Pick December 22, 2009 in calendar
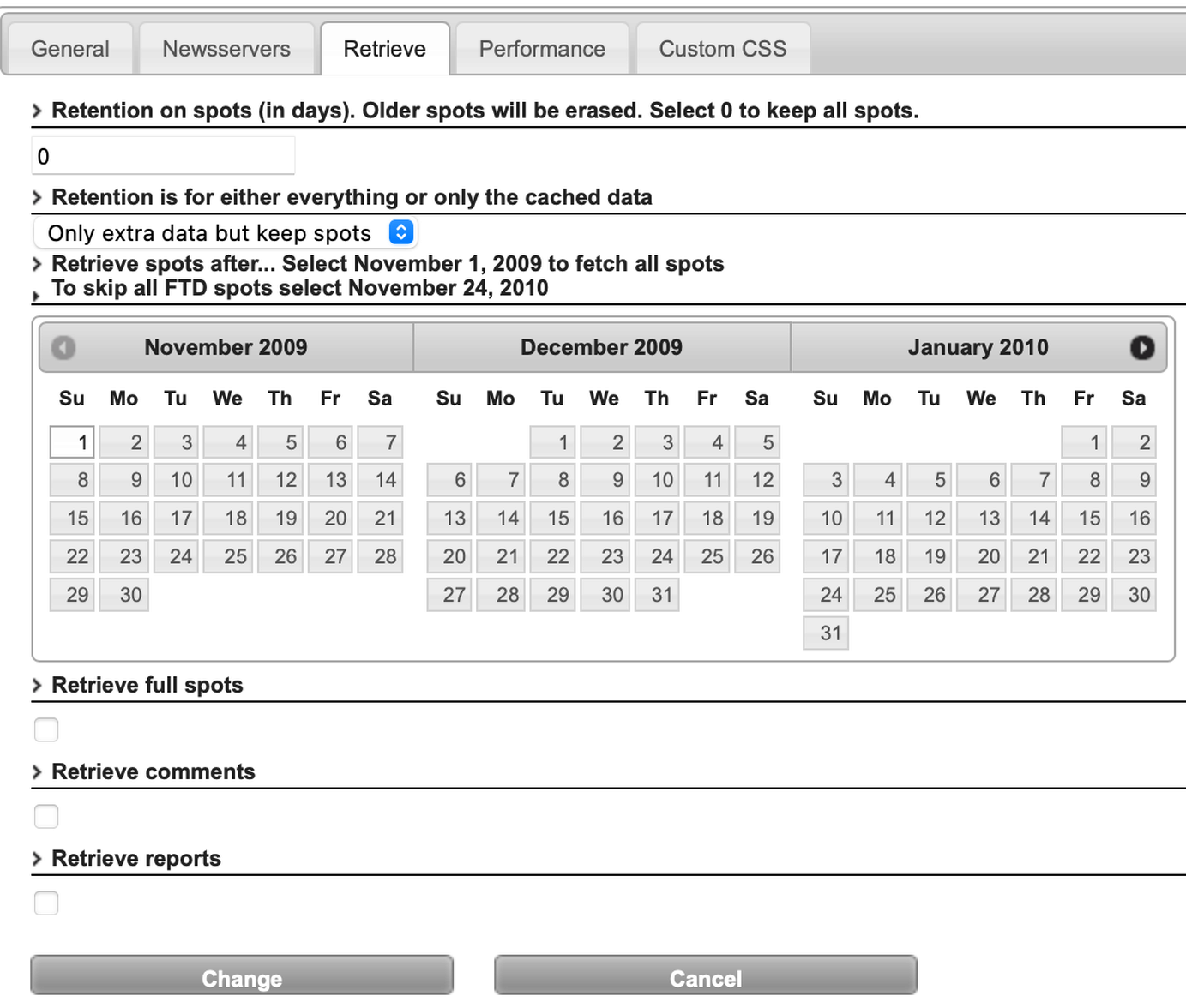 click(553, 556)
